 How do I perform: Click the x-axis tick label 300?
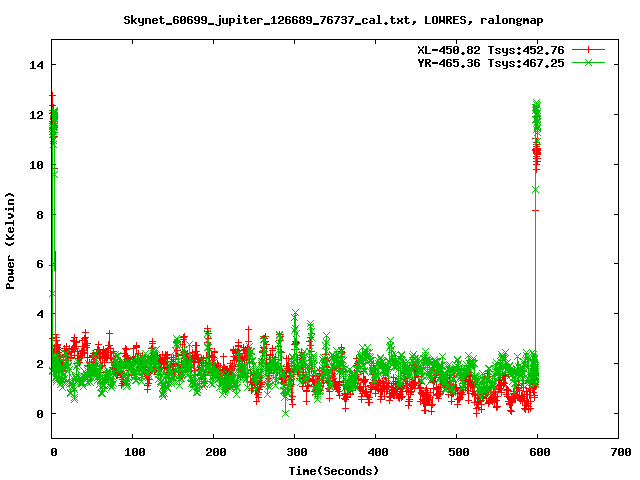pyautogui.click(x=297, y=452)
